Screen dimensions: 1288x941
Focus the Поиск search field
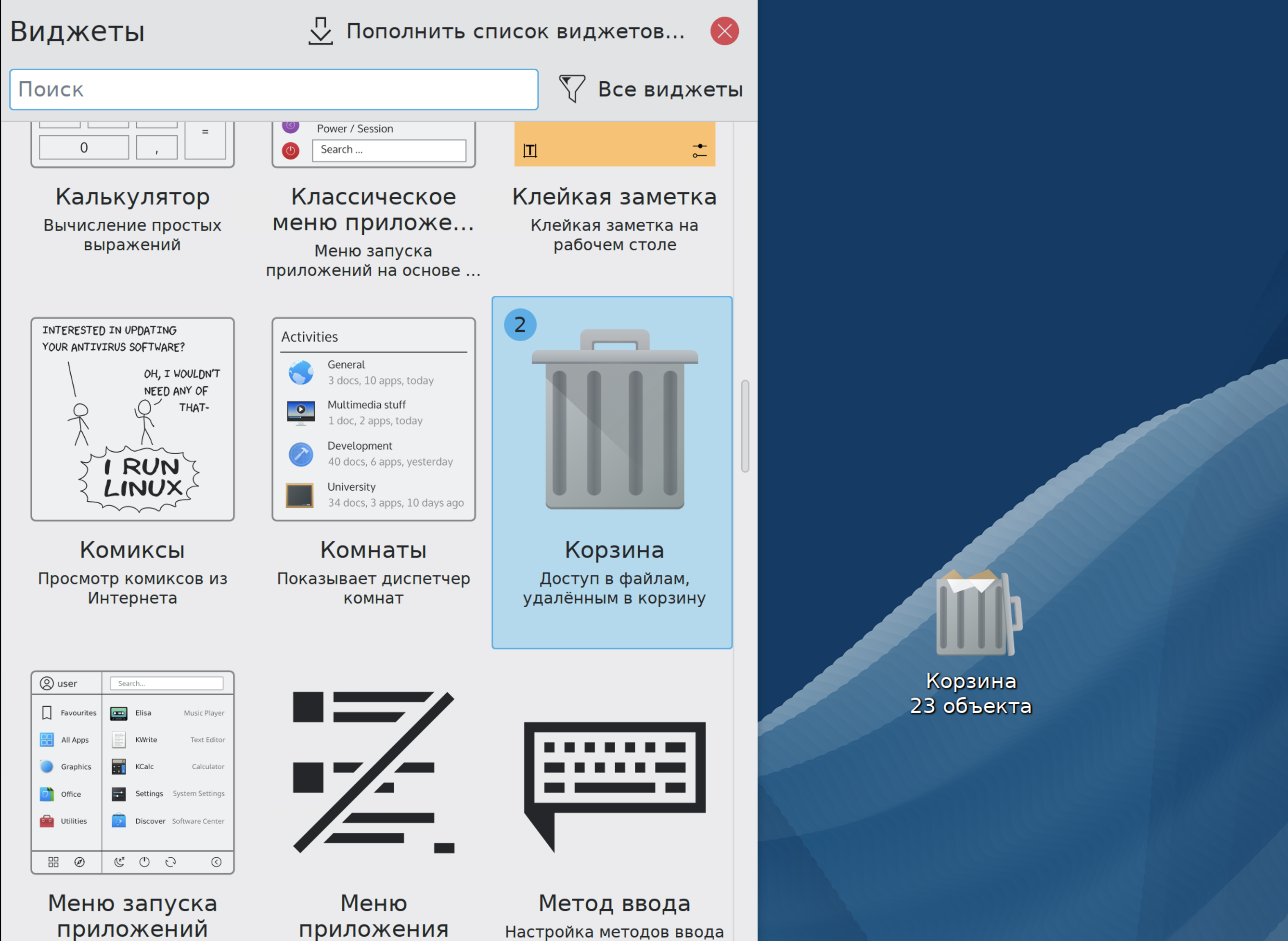[x=274, y=89]
